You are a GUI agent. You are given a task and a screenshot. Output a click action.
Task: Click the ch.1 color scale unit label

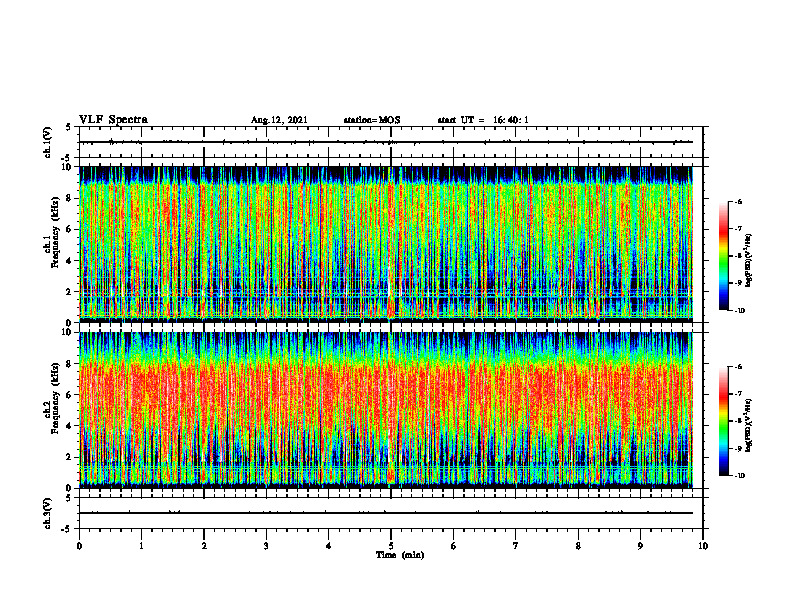click(749, 260)
